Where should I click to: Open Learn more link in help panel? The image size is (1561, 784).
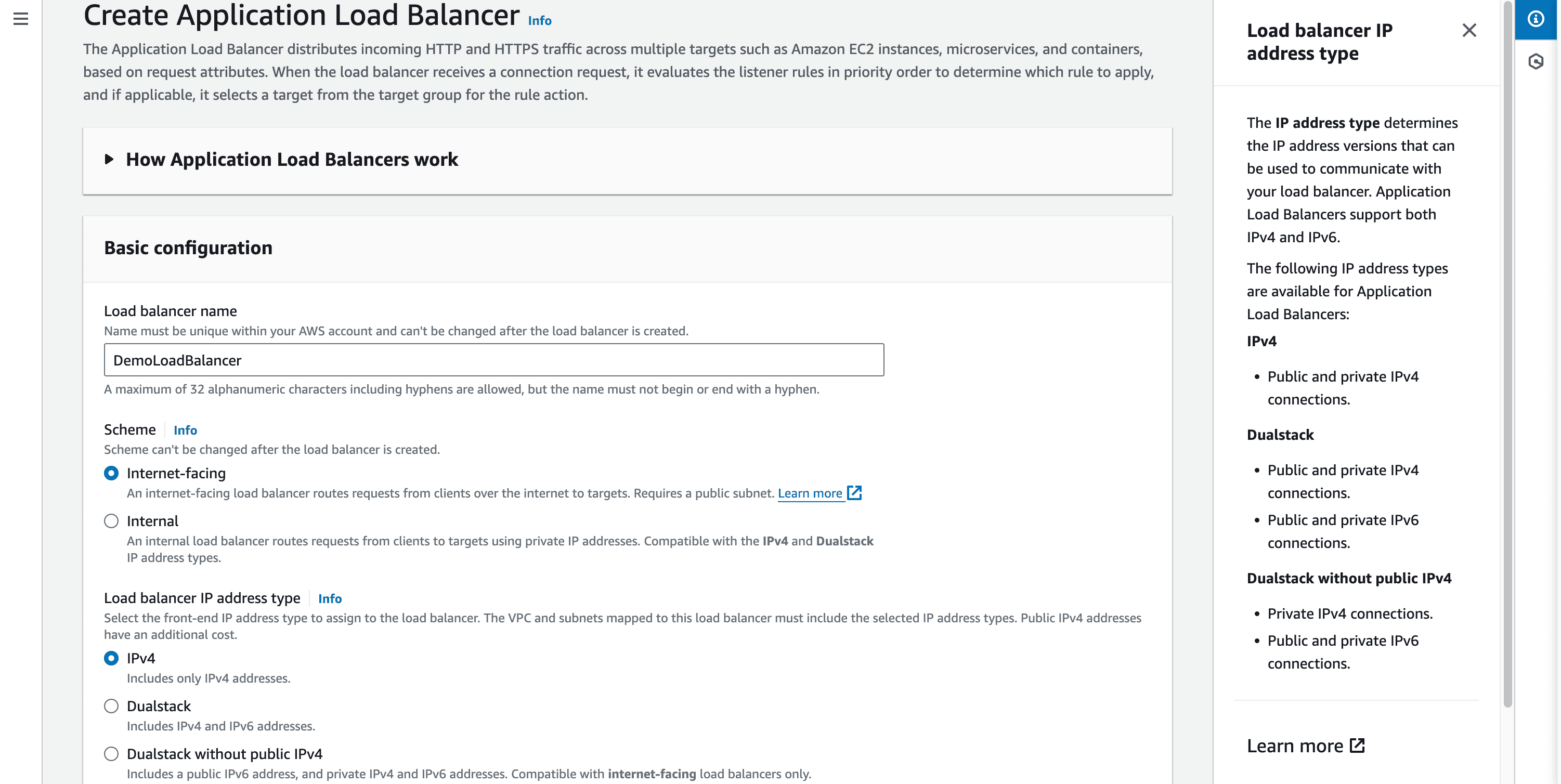point(1294,746)
